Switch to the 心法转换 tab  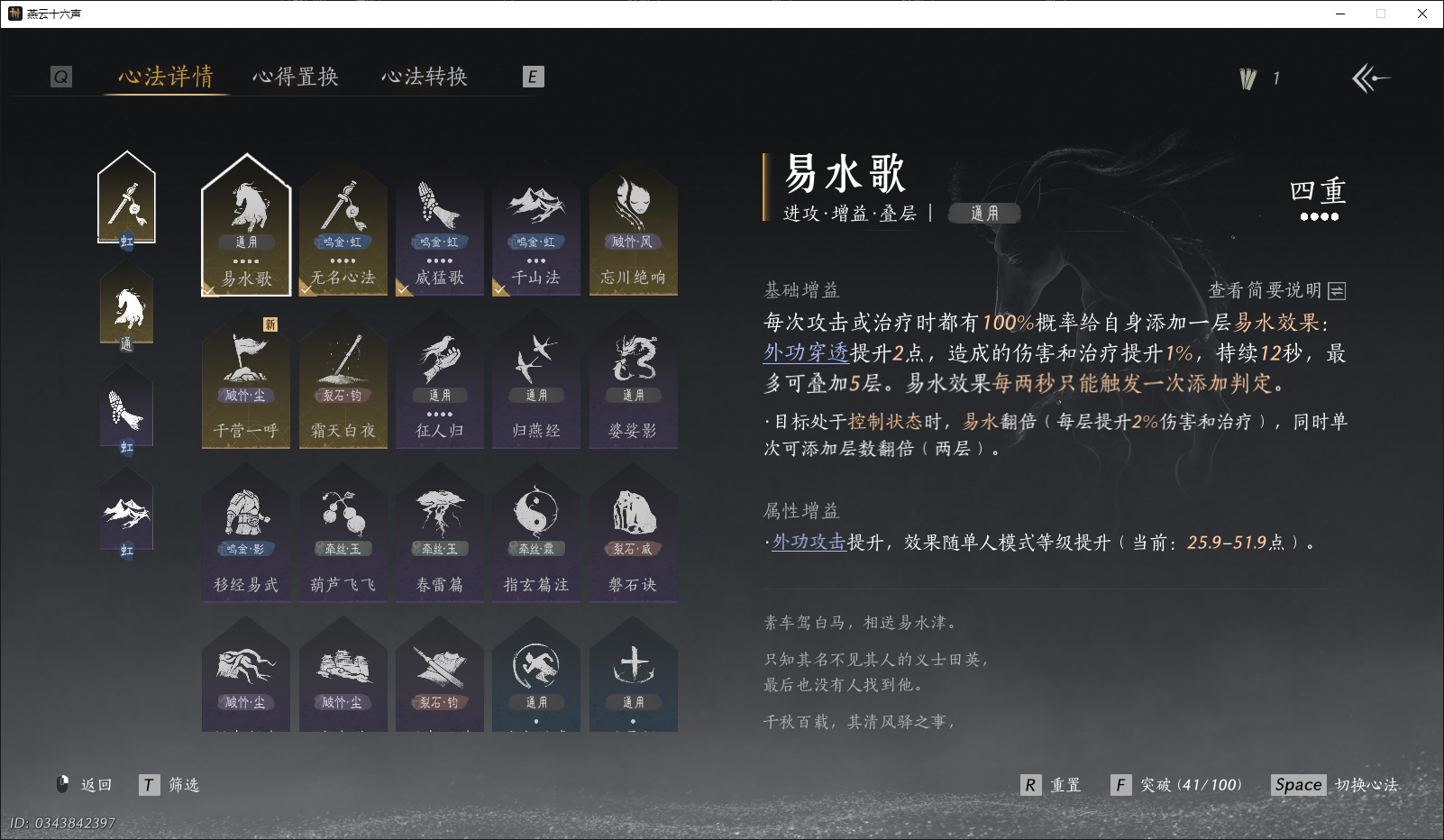click(x=425, y=77)
